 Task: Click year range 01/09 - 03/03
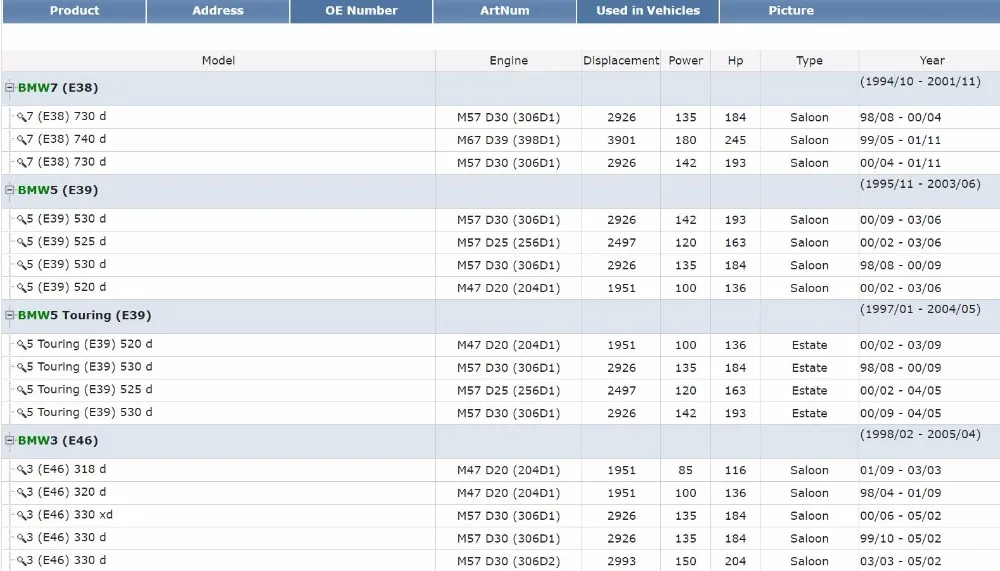901,470
